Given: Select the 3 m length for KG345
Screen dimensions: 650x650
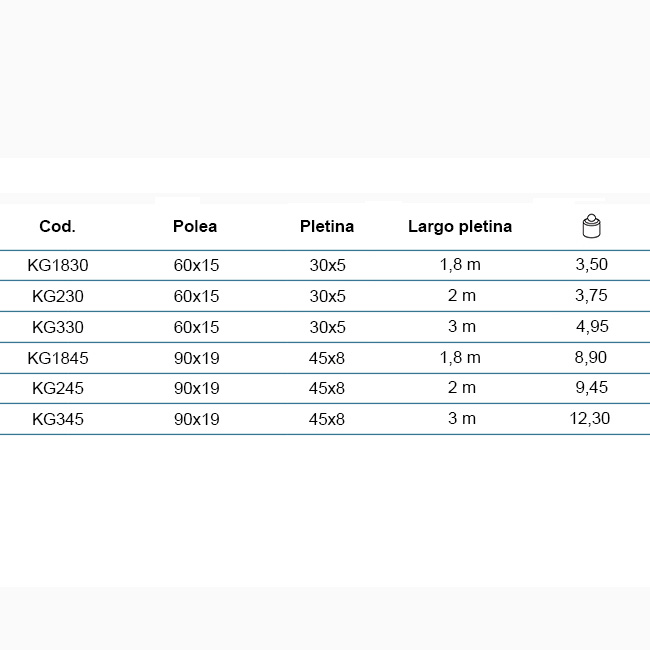Looking at the screenshot, I should (462, 419).
